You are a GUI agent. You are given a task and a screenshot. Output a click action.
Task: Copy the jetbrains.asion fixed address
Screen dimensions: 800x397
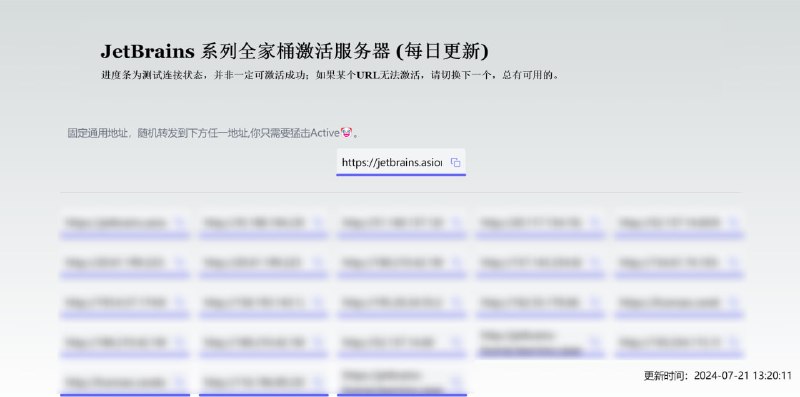(455, 162)
